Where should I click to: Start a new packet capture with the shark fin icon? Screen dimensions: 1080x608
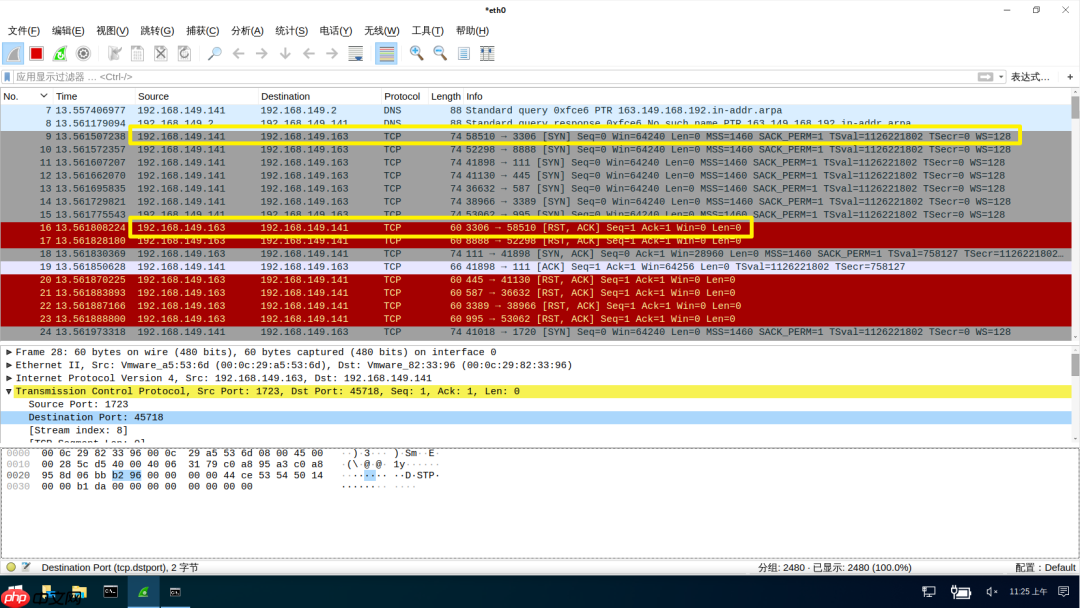click(x=12, y=52)
